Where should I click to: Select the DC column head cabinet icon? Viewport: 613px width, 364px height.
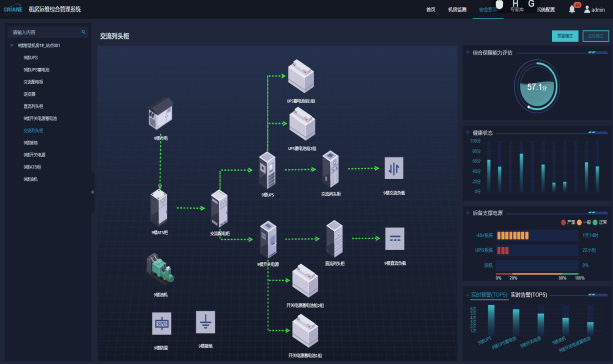tap(335, 239)
